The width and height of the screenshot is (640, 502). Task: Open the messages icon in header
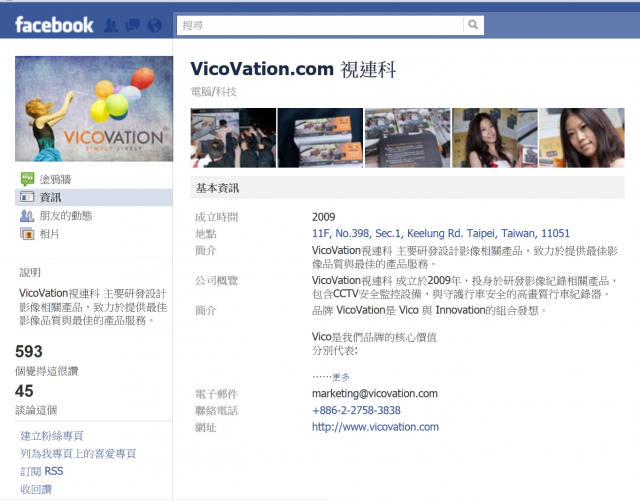click(x=132, y=25)
